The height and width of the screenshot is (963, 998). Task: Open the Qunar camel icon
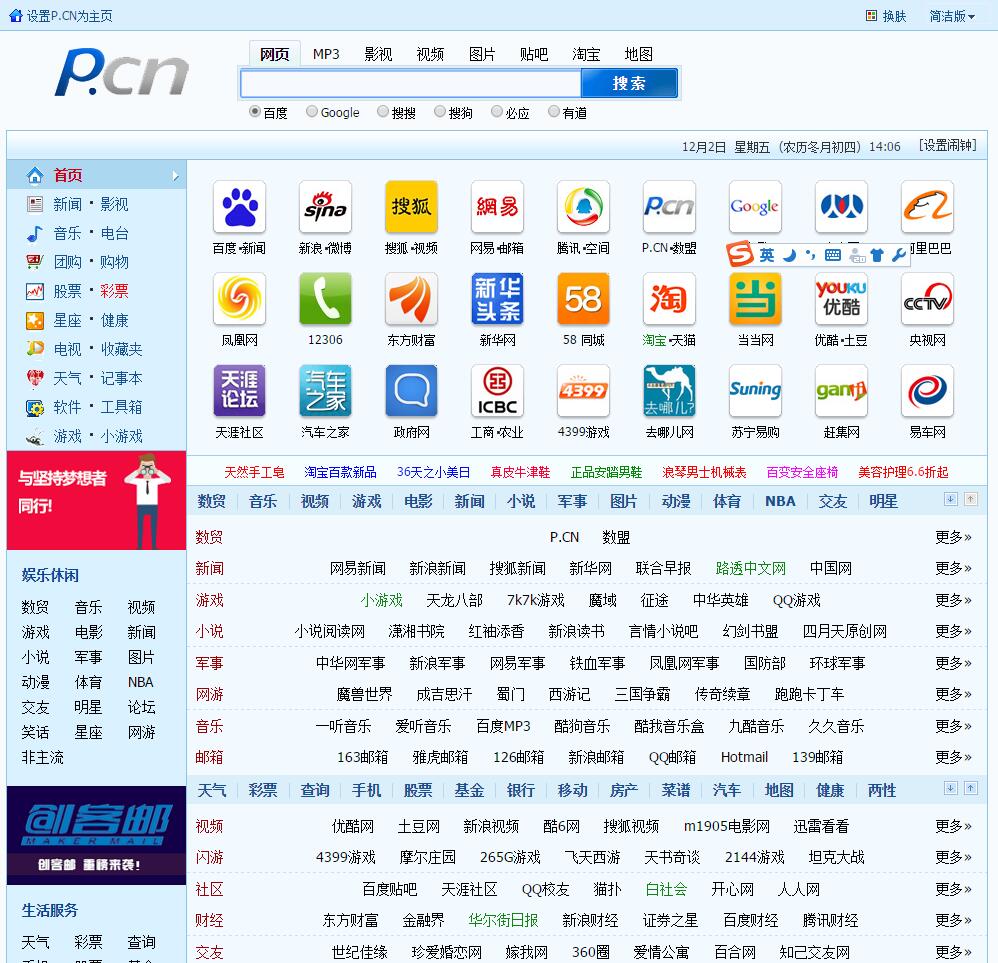[669, 391]
